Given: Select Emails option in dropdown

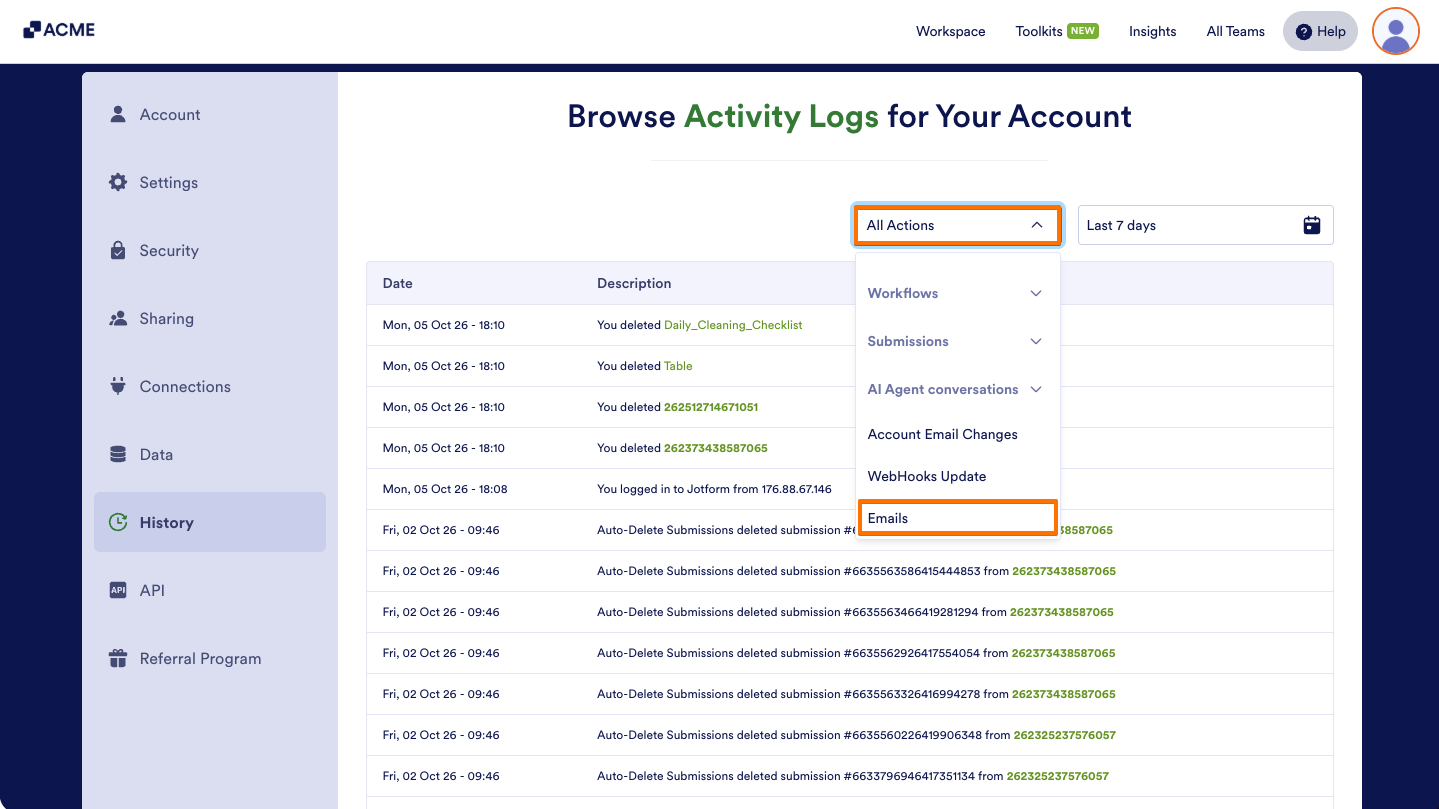Looking at the screenshot, I should pyautogui.click(x=957, y=518).
